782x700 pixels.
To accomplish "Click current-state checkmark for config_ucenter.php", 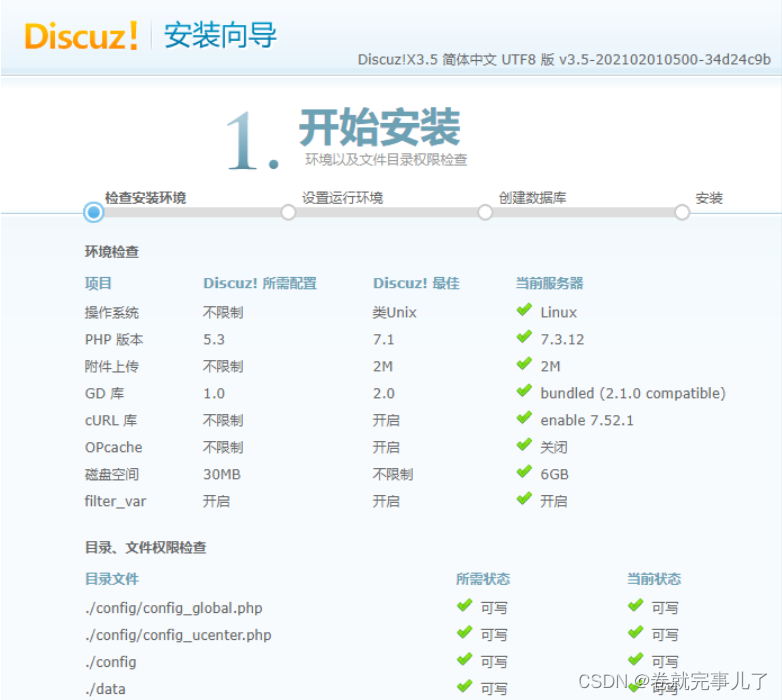I will (x=635, y=633).
